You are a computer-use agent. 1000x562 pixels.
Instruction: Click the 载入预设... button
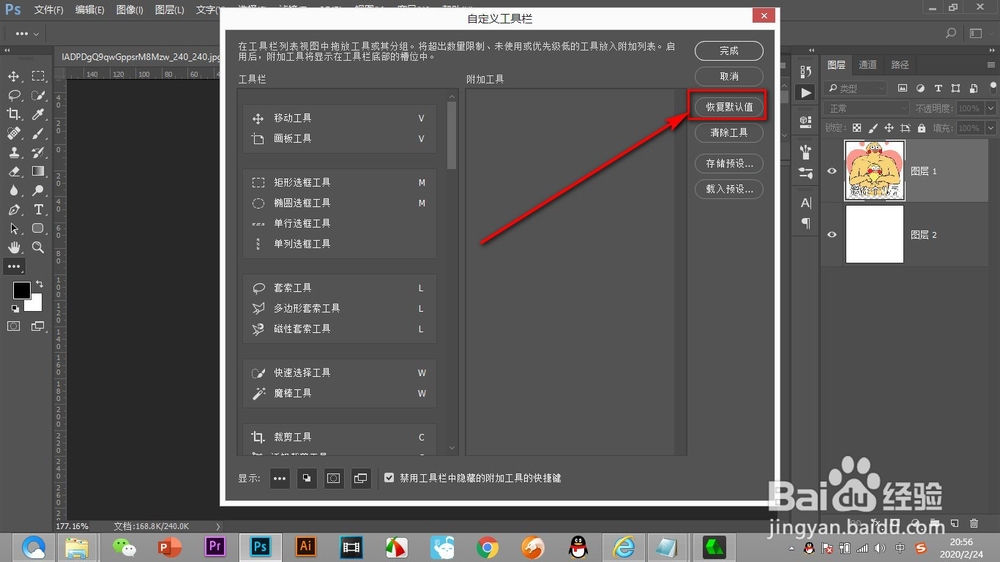pyautogui.click(x=729, y=189)
